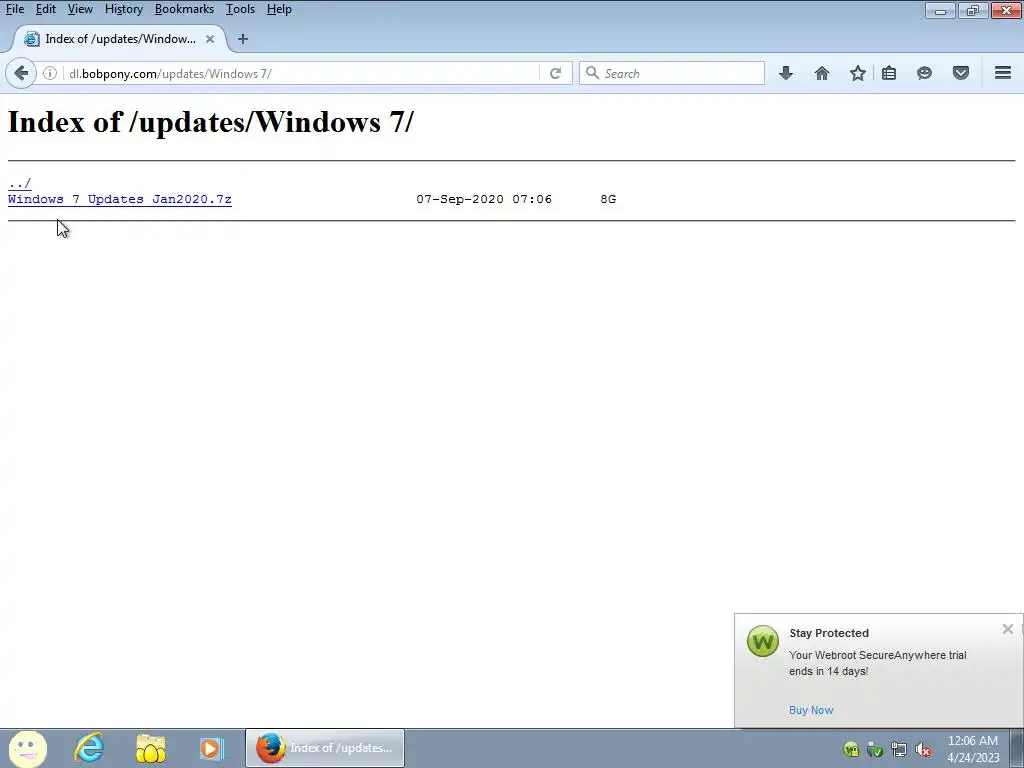Open the folder icon on taskbar
The width and height of the screenshot is (1024, 768).
pyautogui.click(x=151, y=748)
